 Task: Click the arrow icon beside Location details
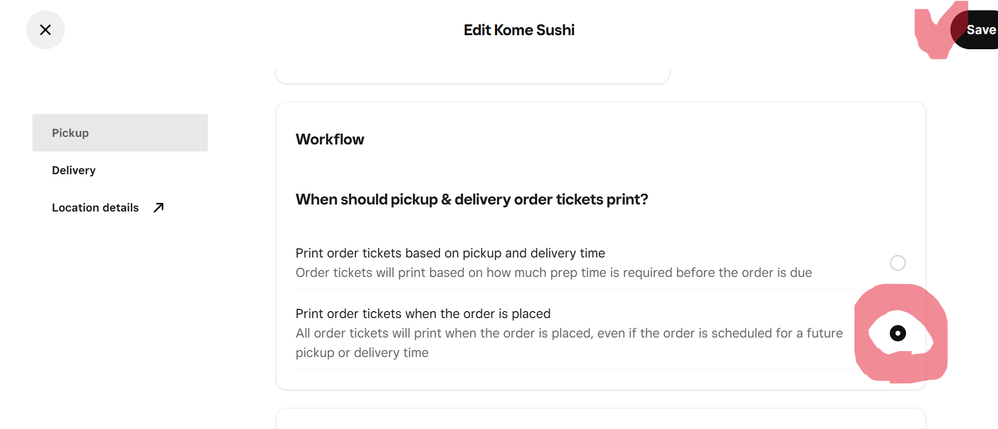pyautogui.click(x=158, y=208)
